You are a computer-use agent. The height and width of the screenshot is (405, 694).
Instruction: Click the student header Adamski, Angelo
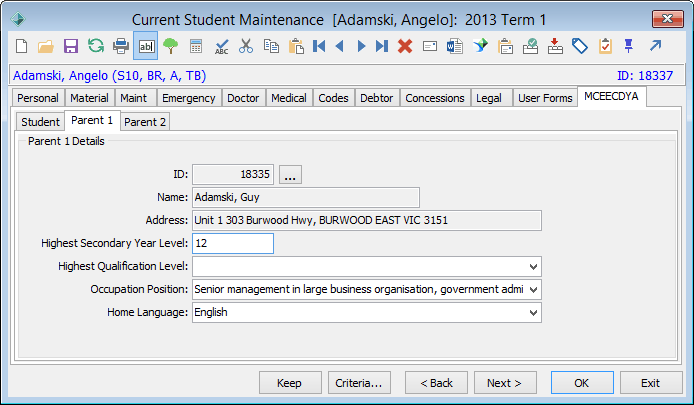pos(109,76)
